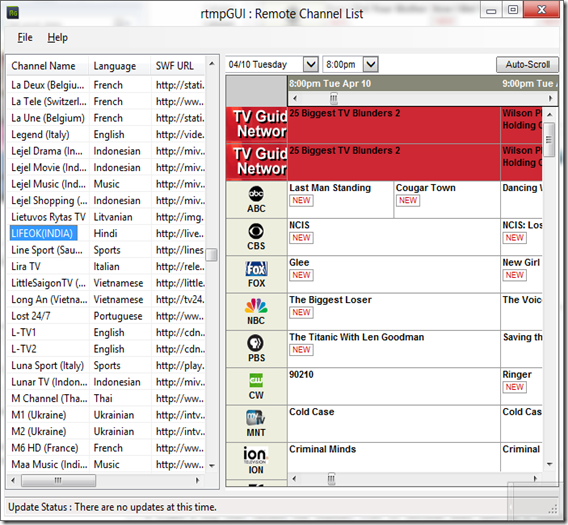Click the rtmpGUI app icon in title bar

pyautogui.click(x=13, y=13)
